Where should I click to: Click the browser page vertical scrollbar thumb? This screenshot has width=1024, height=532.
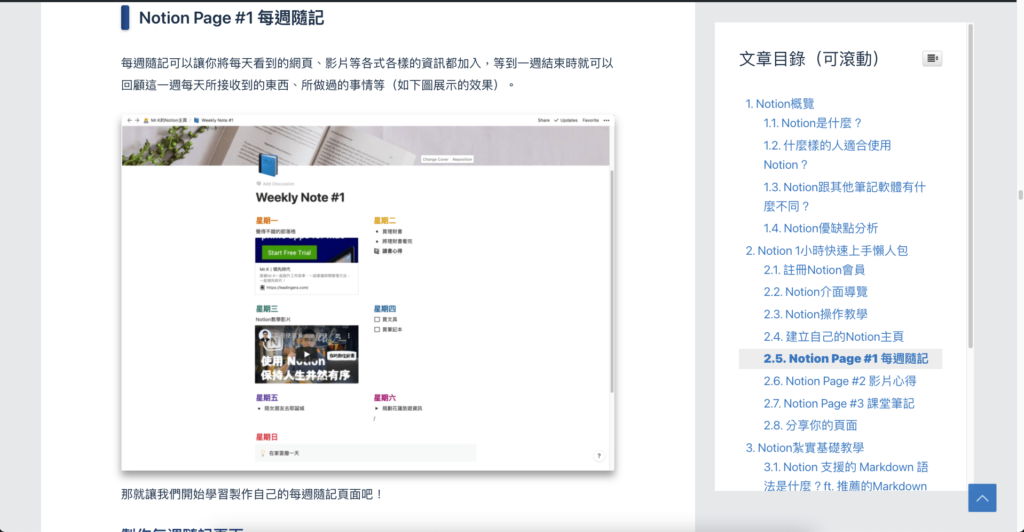[x=1020, y=195]
